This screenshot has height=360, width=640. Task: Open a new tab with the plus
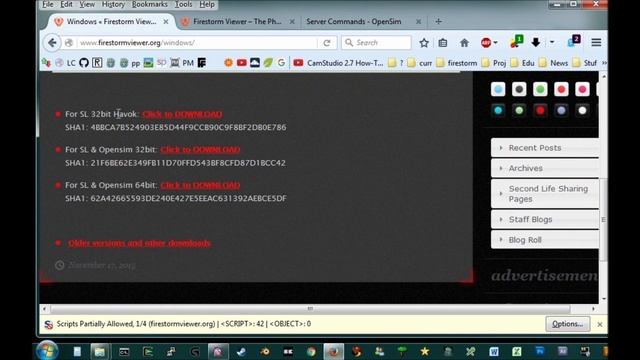[438, 22]
